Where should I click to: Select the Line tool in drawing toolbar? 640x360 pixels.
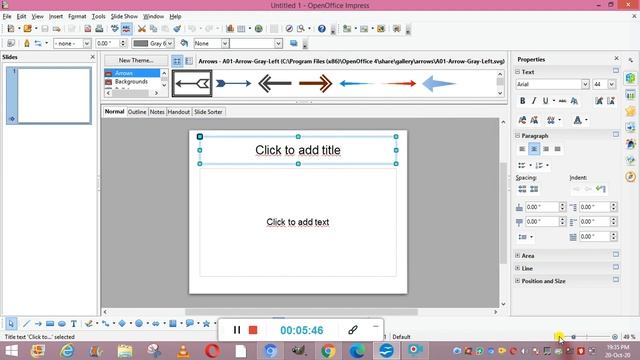[26, 324]
